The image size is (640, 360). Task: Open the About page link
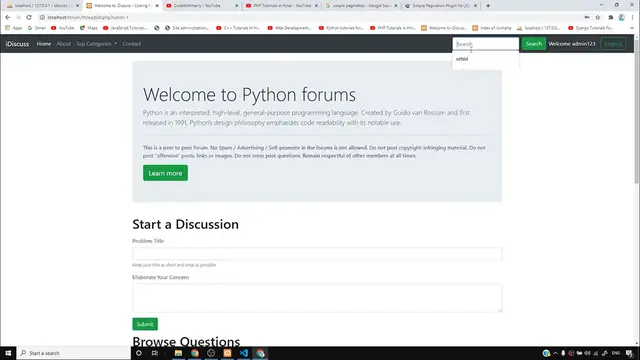click(x=63, y=44)
